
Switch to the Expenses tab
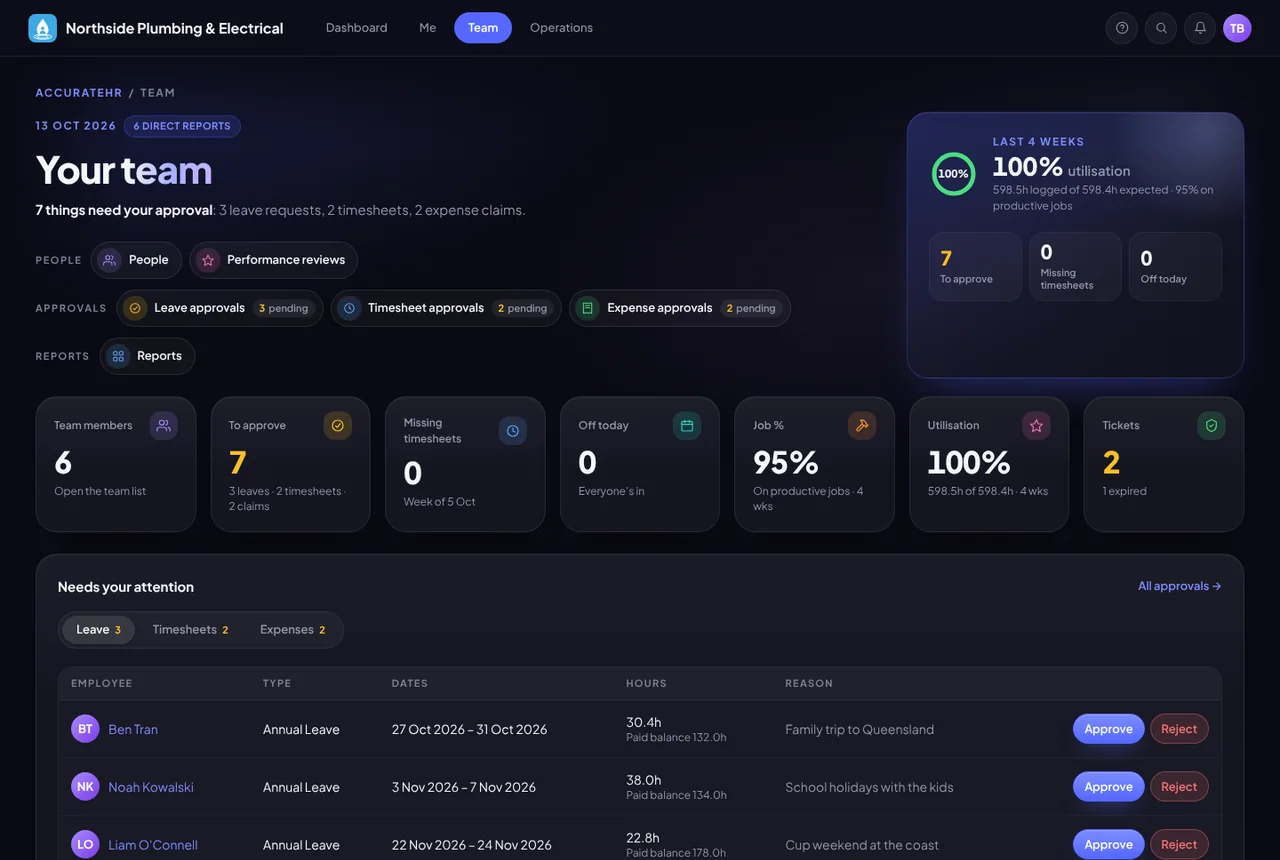[x=293, y=630]
